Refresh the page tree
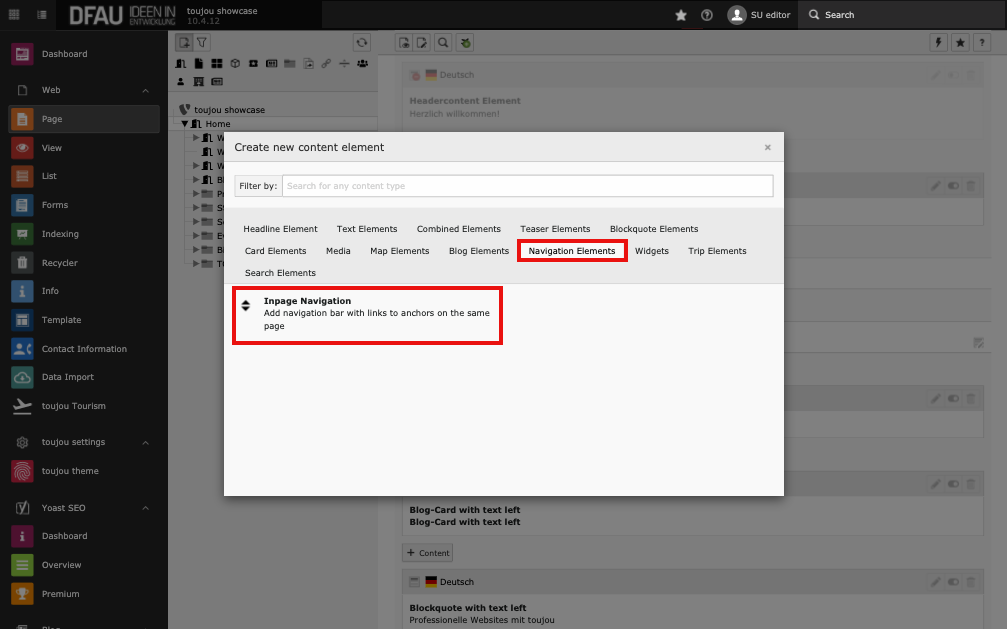Image resolution: width=1007 pixels, height=629 pixels. [x=362, y=43]
